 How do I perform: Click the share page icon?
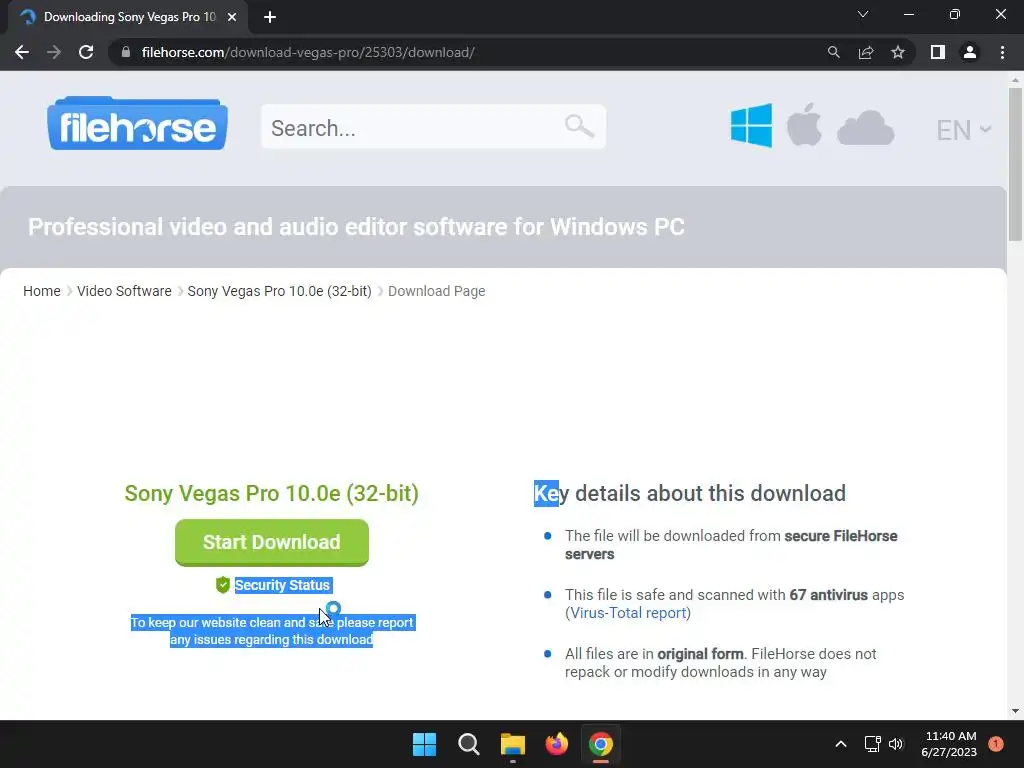pyautogui.click(x=866, y=52)
